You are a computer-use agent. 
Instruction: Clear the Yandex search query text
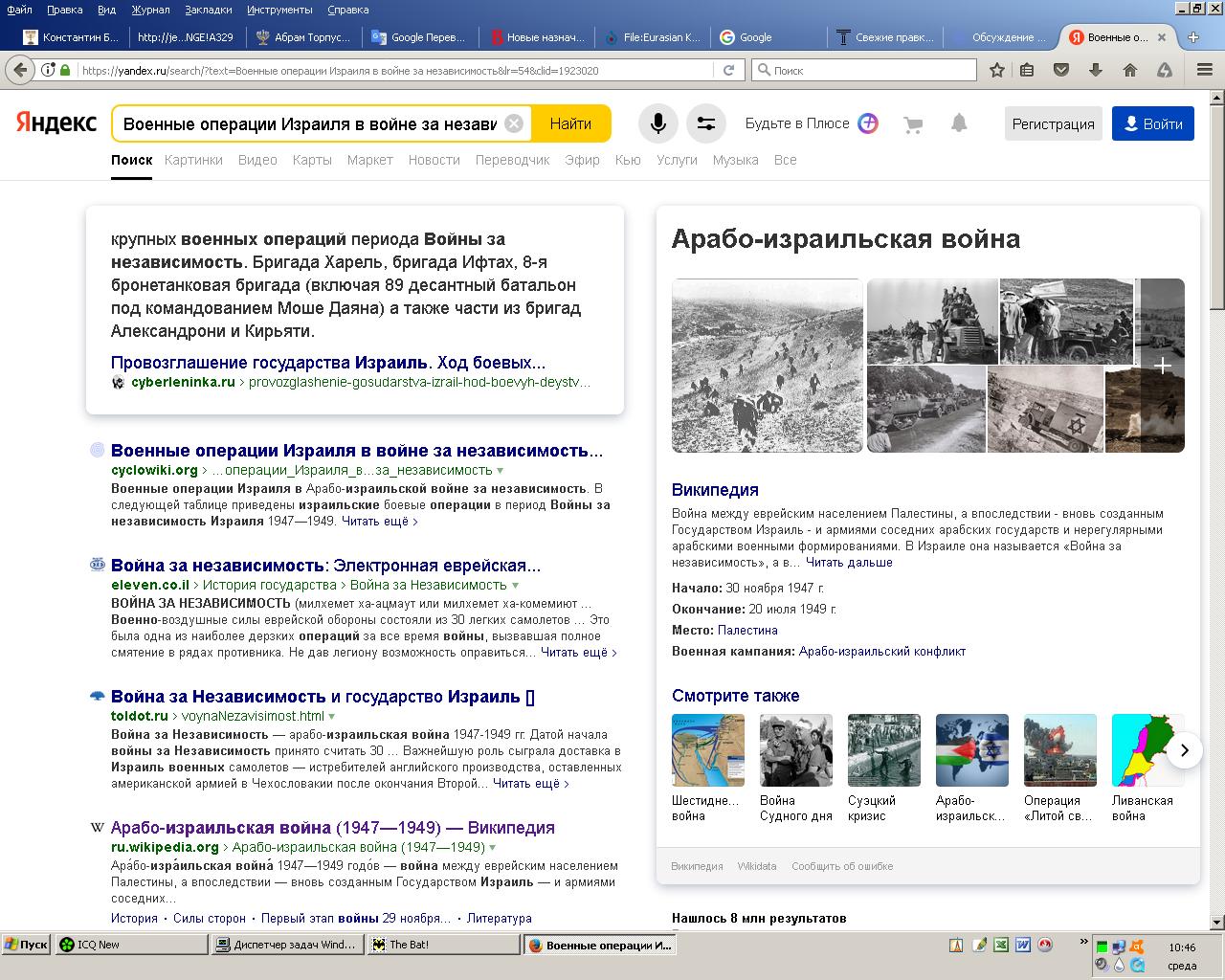pos(514,124)
